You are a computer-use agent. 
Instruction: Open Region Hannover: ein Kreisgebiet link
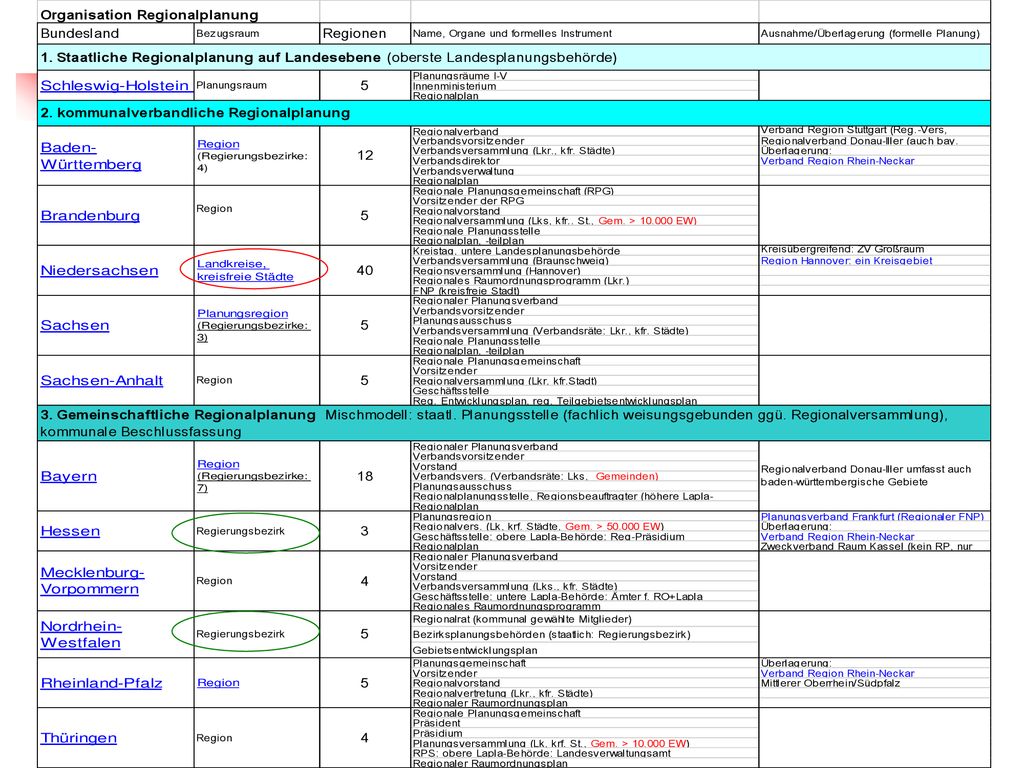pos(846,261)
